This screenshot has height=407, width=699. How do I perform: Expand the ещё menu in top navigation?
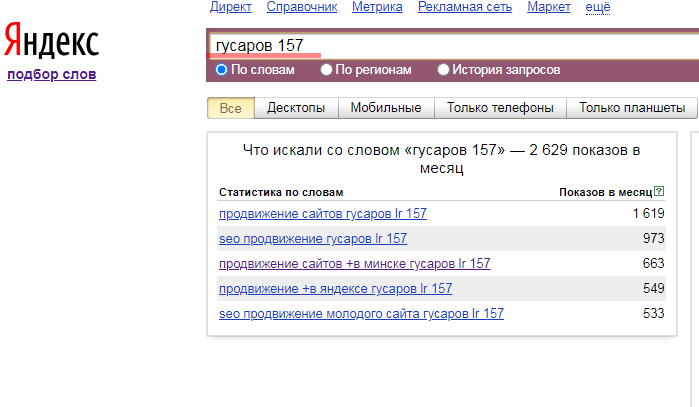tap(597, 7)
